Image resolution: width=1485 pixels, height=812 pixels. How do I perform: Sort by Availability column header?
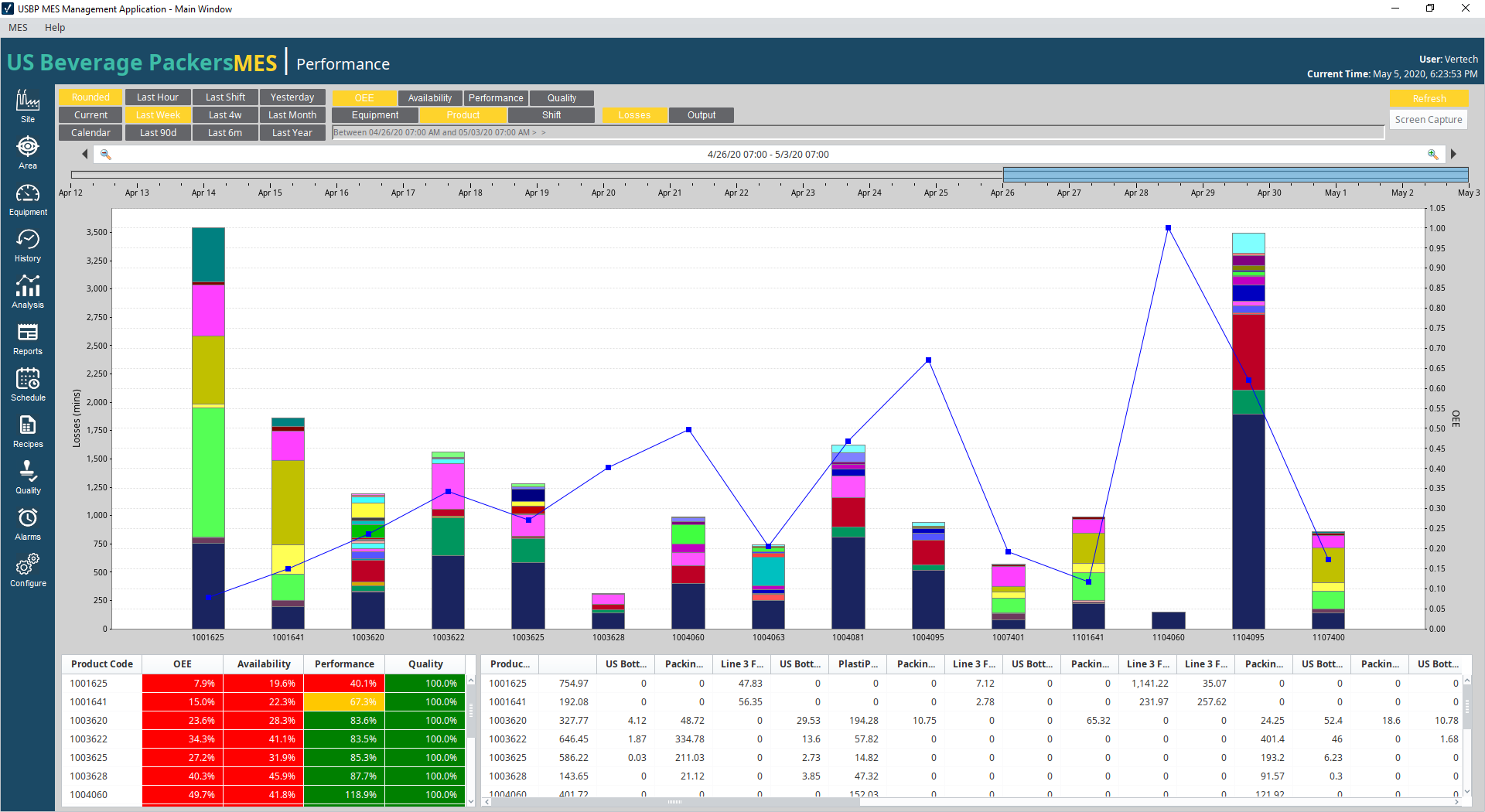264,664
